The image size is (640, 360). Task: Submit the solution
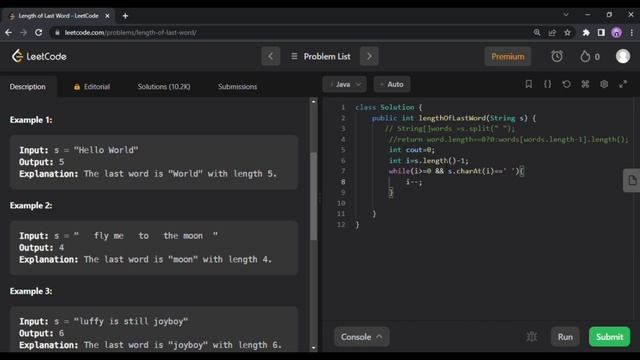(x=609, y=337)
